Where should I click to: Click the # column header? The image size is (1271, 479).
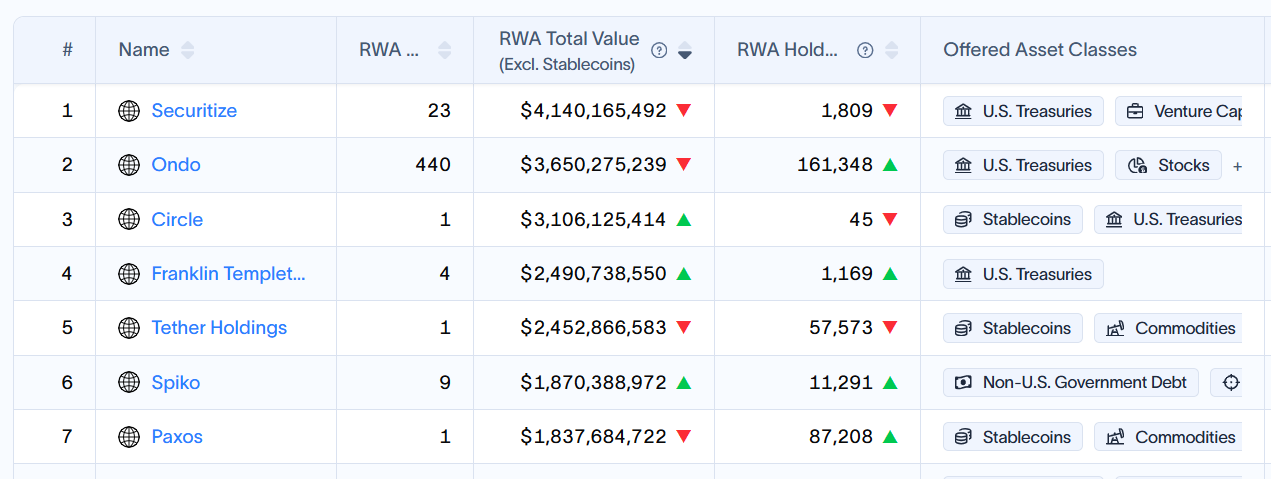[67, 50]
